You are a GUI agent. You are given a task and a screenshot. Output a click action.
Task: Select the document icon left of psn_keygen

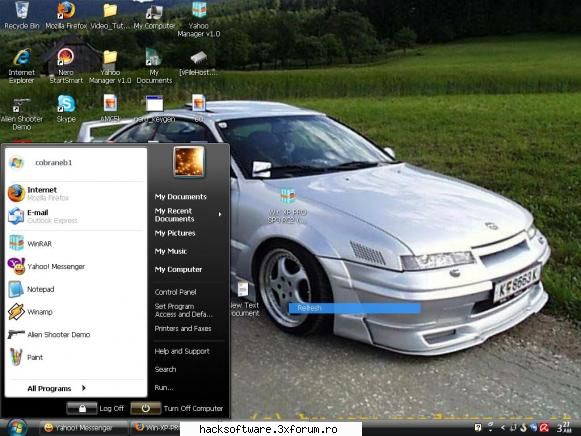click(110, 107)
